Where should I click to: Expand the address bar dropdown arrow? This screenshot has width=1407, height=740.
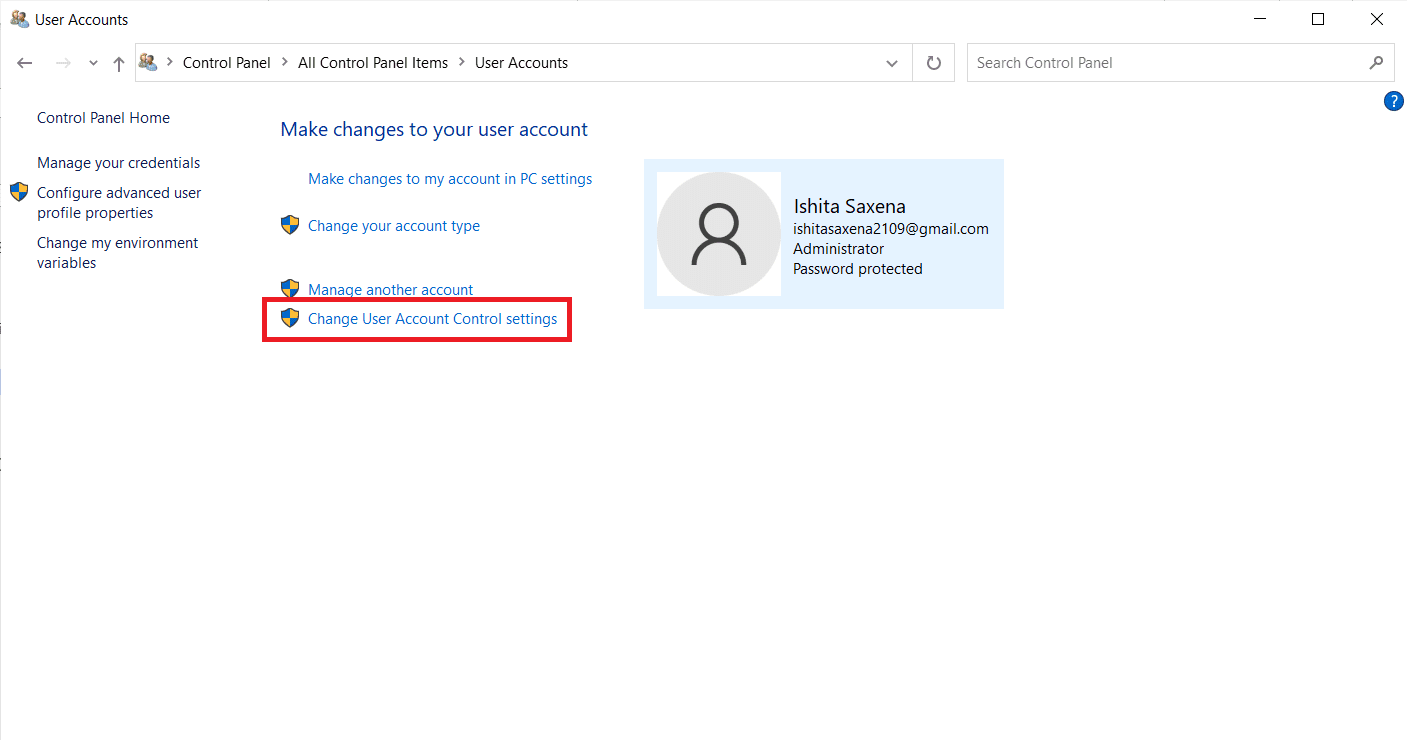click(x=891, y=62)
